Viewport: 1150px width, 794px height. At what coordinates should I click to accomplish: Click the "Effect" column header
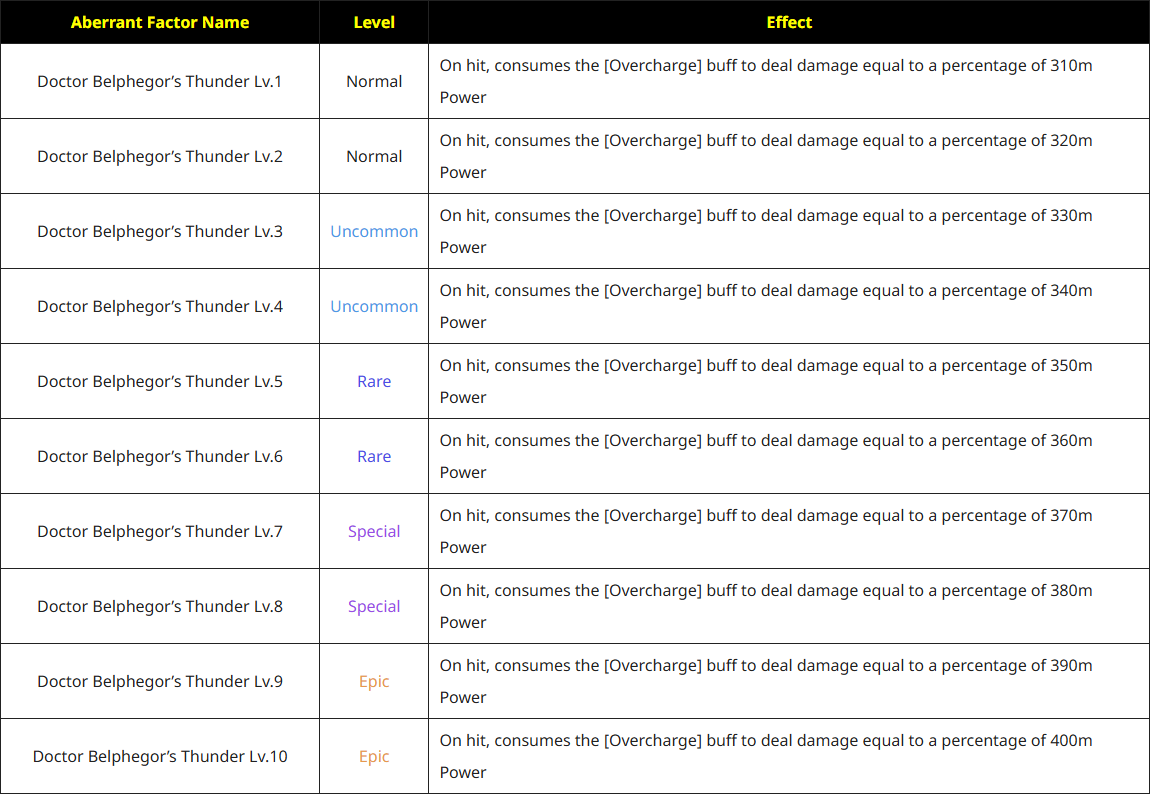(788, 22)
